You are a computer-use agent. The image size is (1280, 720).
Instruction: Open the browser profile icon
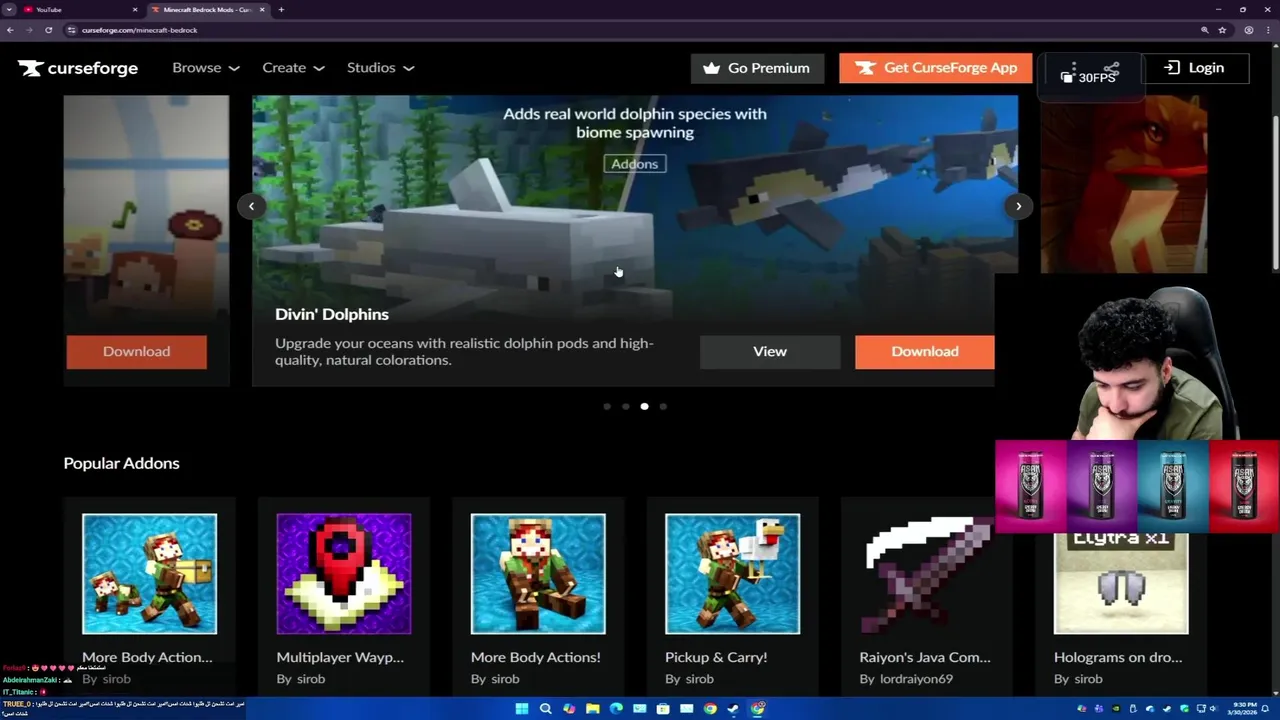coord(1249,30)
